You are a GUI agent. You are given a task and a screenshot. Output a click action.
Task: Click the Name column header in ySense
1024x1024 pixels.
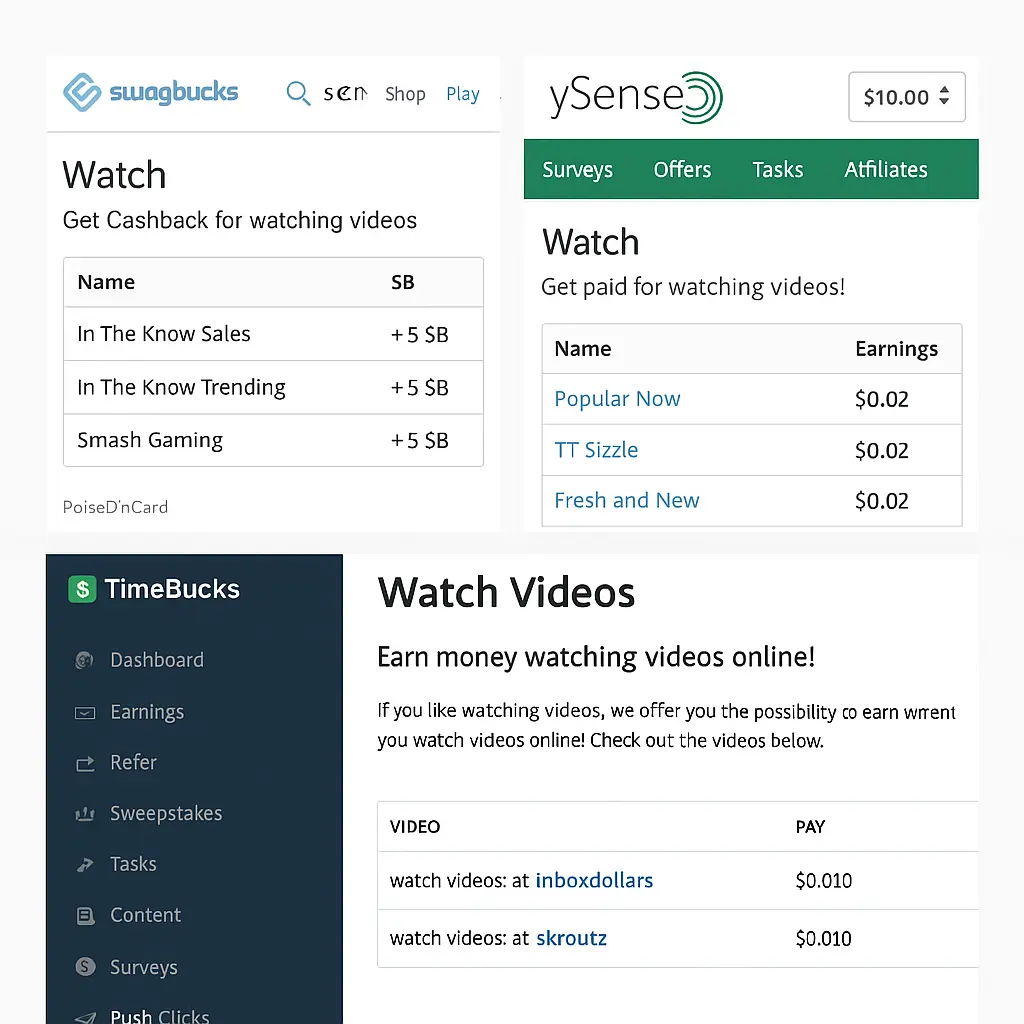(x=583, y=349)
